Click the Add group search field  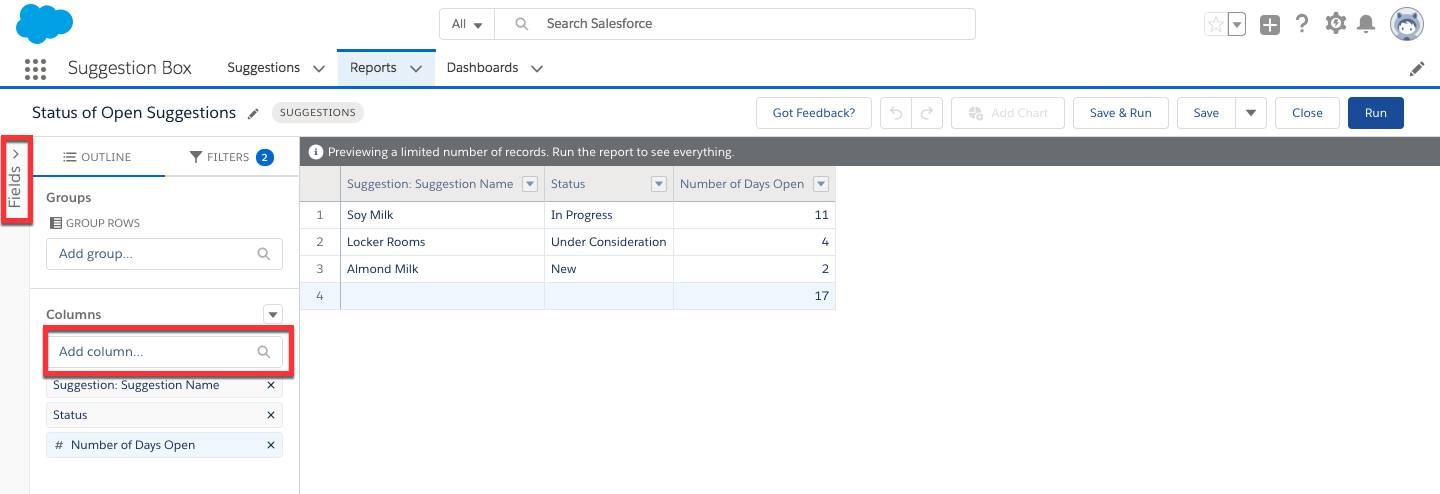pos(155,254)
